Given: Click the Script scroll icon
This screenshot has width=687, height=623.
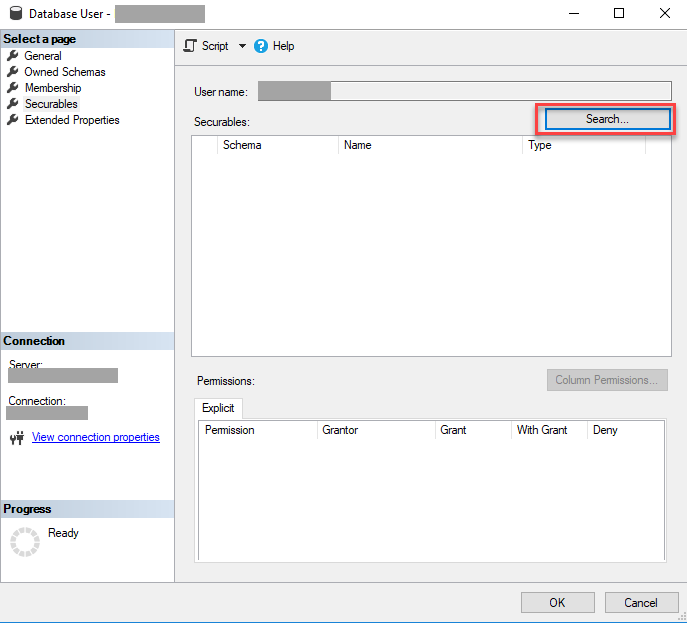Looking at the screenshot, I should click(190, 46).
